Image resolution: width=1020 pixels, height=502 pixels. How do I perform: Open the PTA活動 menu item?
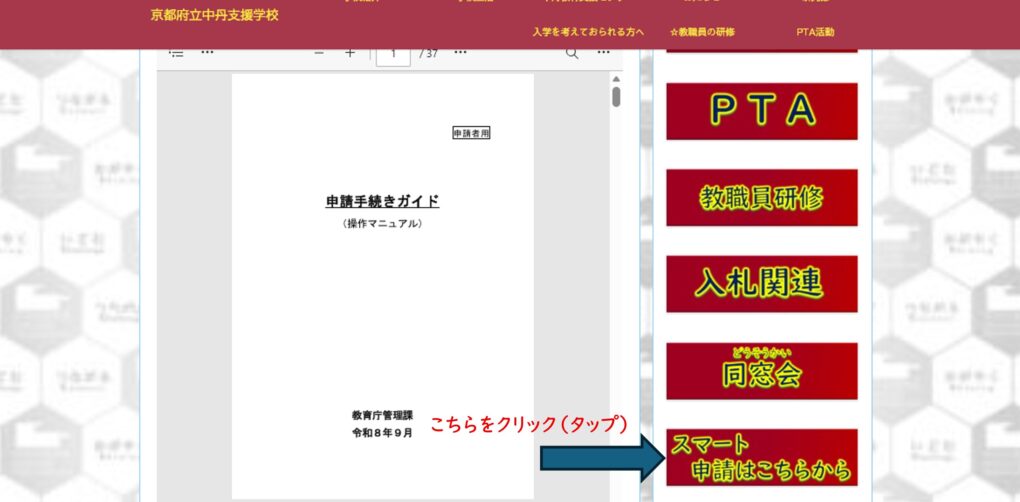pos(815,32)
